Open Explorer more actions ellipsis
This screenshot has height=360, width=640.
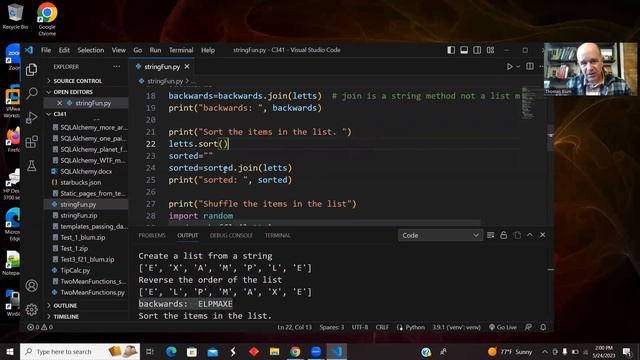click(117, 66)
